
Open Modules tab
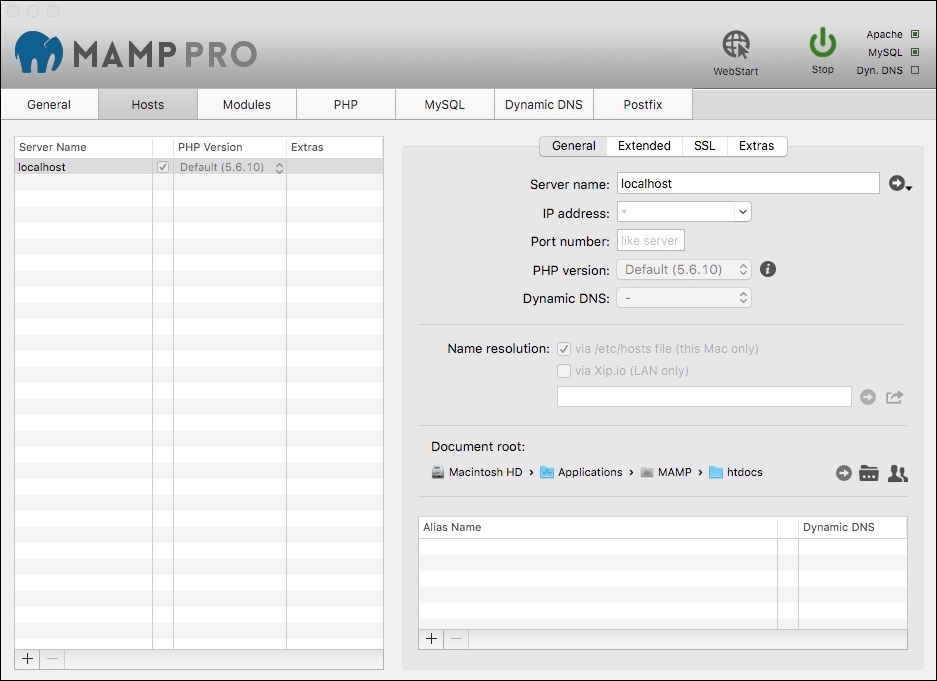pyautogui.click(x=247, y=105)
